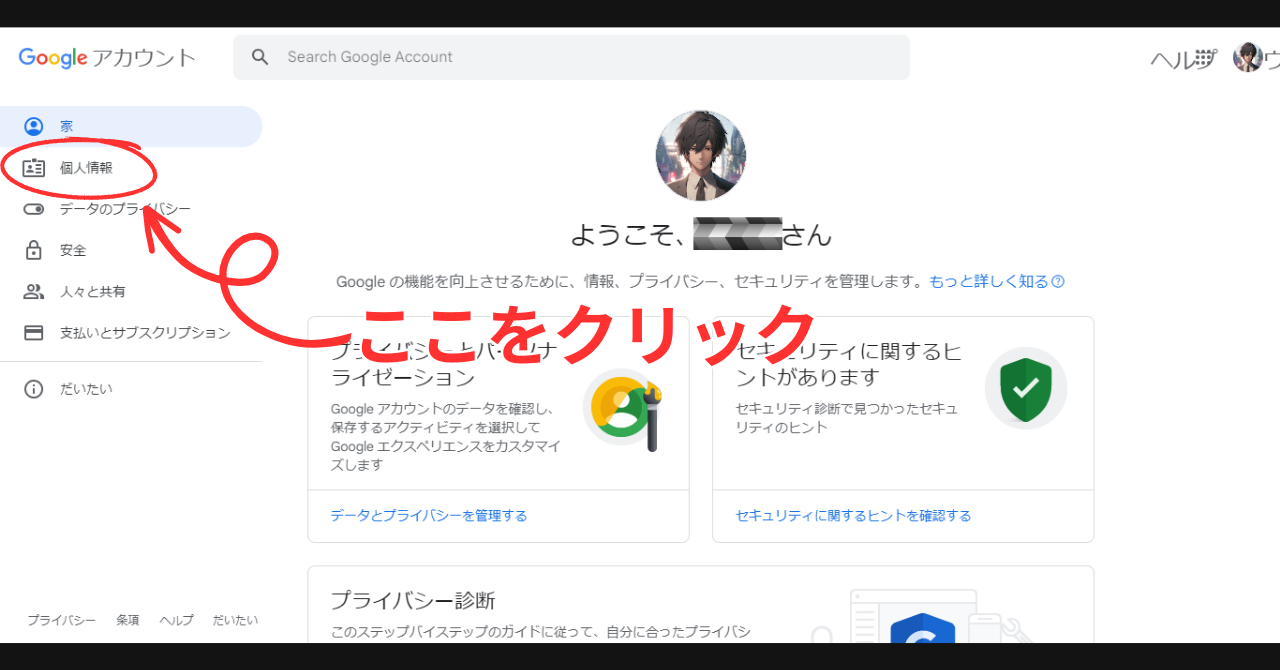Click the card icon beside 支払いとサブスクリプション

(x=33, y=331)
